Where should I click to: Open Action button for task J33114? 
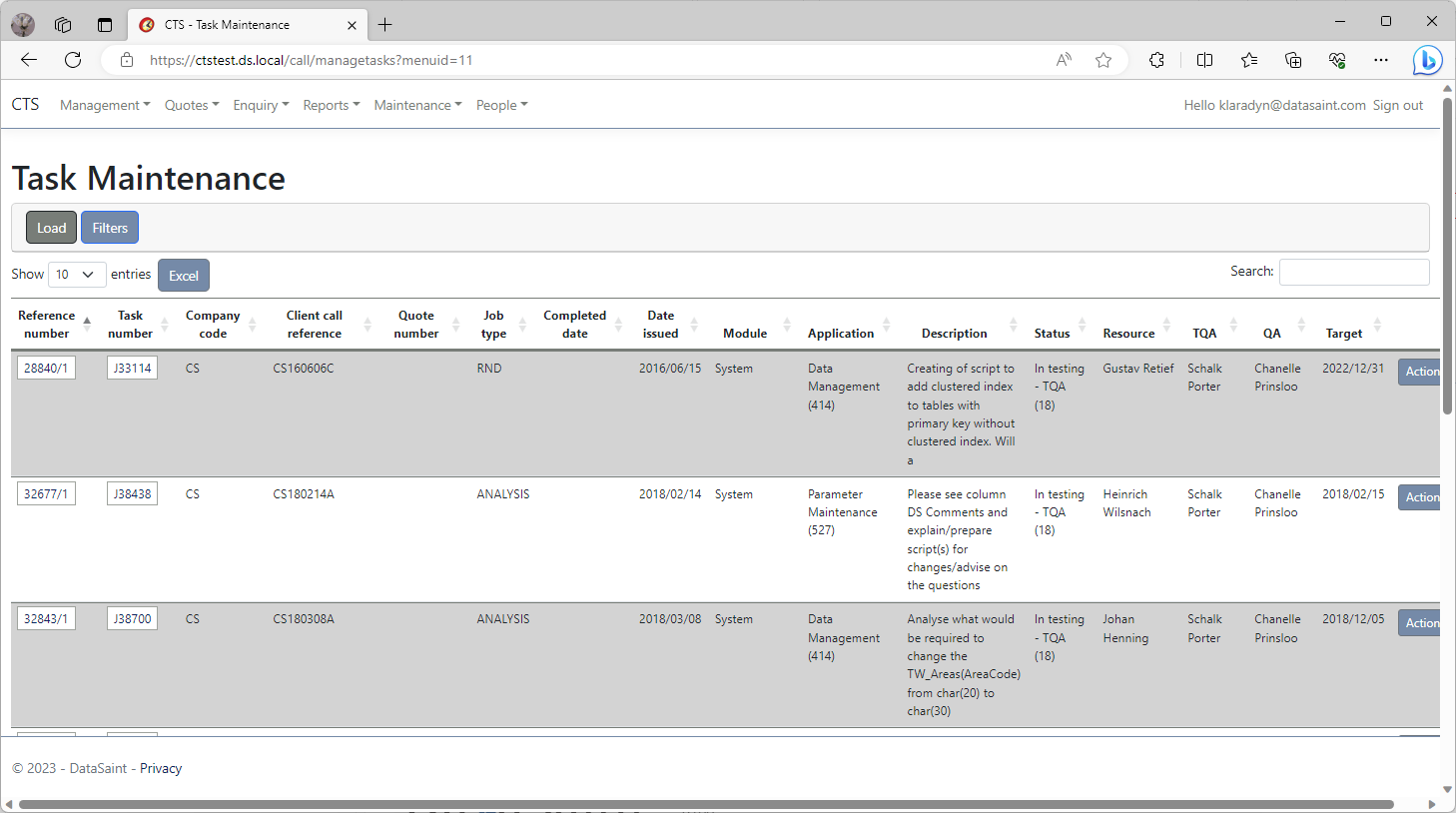pos(1420,372)
